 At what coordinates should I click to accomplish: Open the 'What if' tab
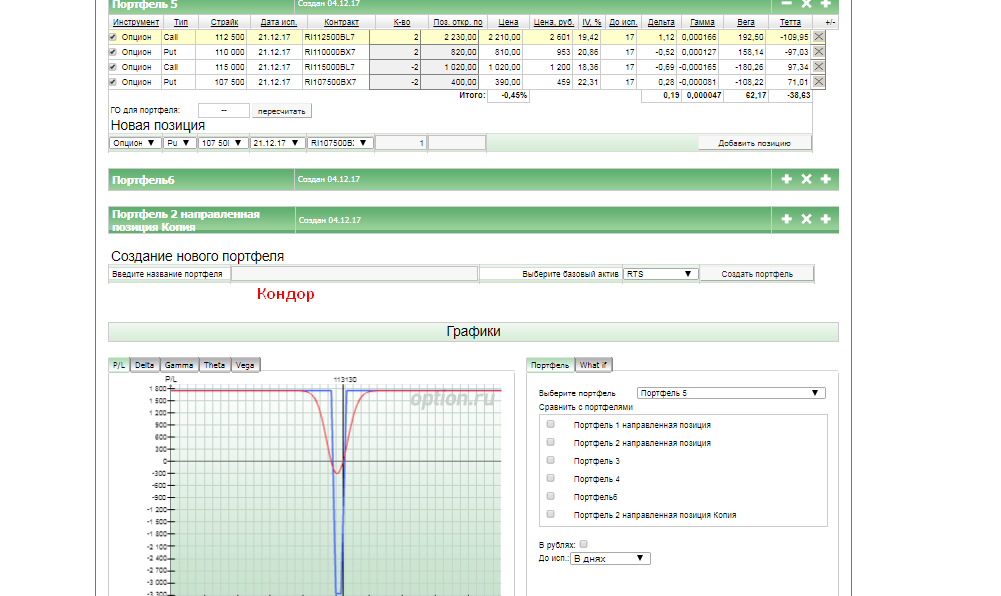594,366
